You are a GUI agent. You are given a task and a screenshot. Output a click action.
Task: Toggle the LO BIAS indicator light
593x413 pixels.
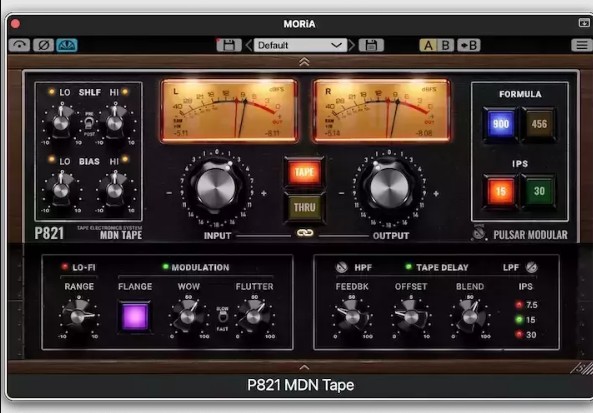(x=51, y=160)
